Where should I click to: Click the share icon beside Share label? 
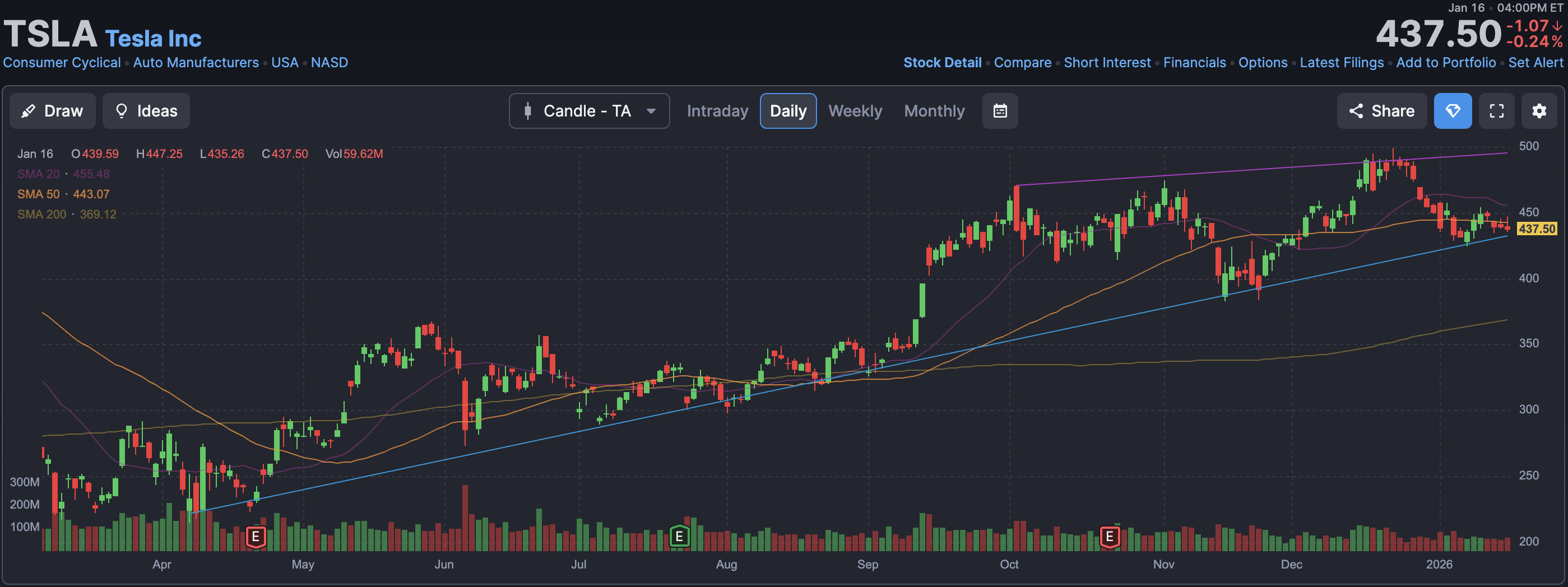click(x=1356, y=111)
